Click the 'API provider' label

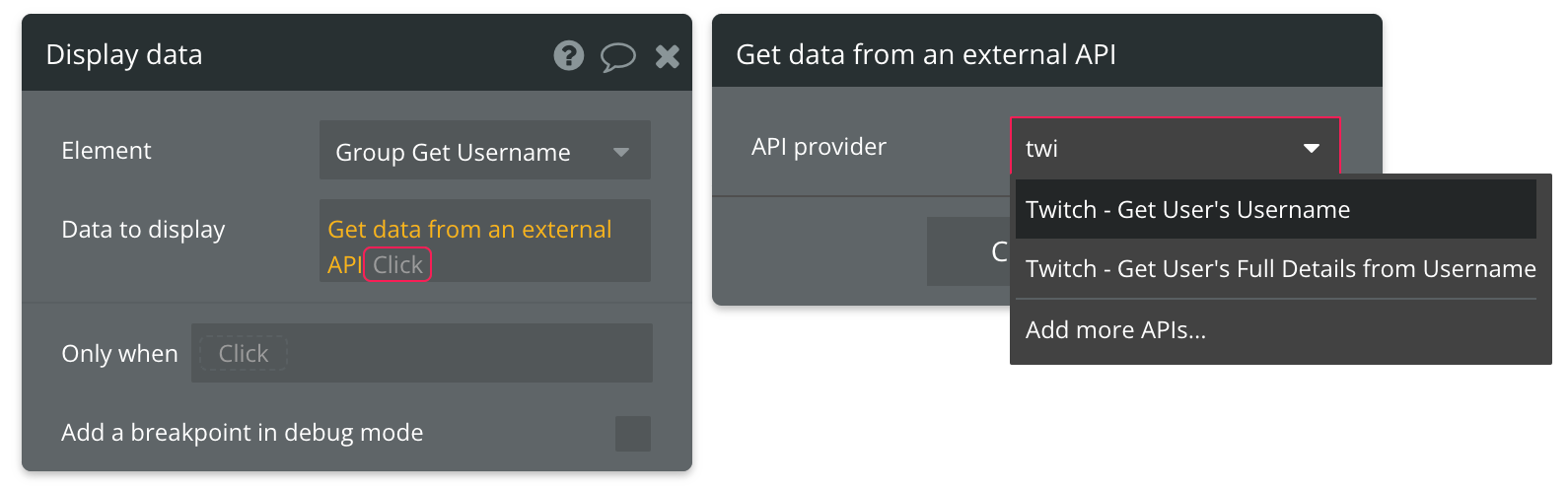coord(819,147)
